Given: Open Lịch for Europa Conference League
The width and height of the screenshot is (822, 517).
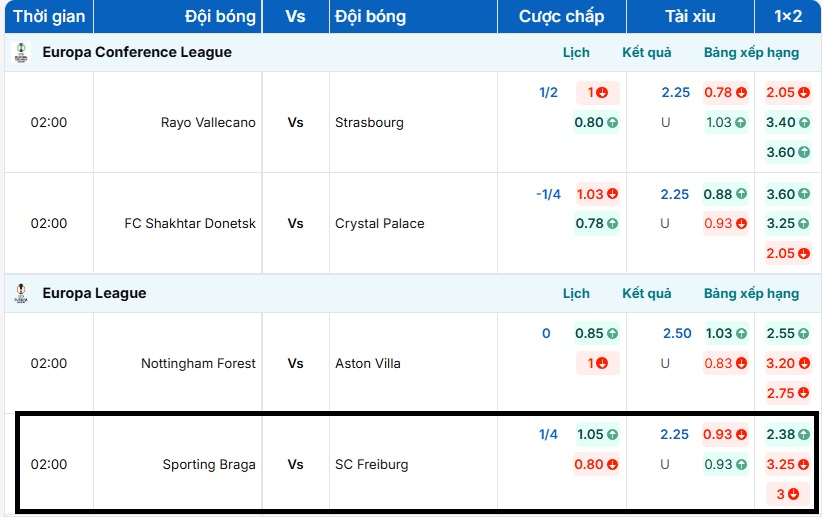Looking at the screenshot, I should tap(576, 52).
